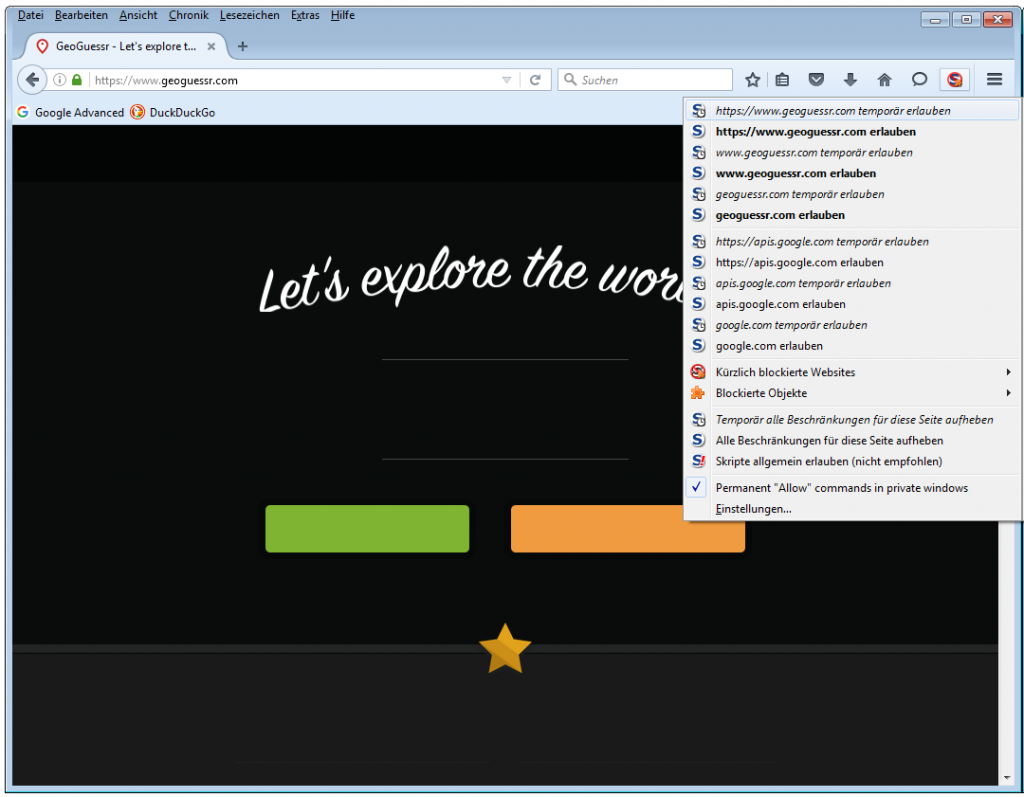The width and height of the screenshot is (1024, 797).
Task: Click the orange button on the page
Action: [x=628, y=529]
